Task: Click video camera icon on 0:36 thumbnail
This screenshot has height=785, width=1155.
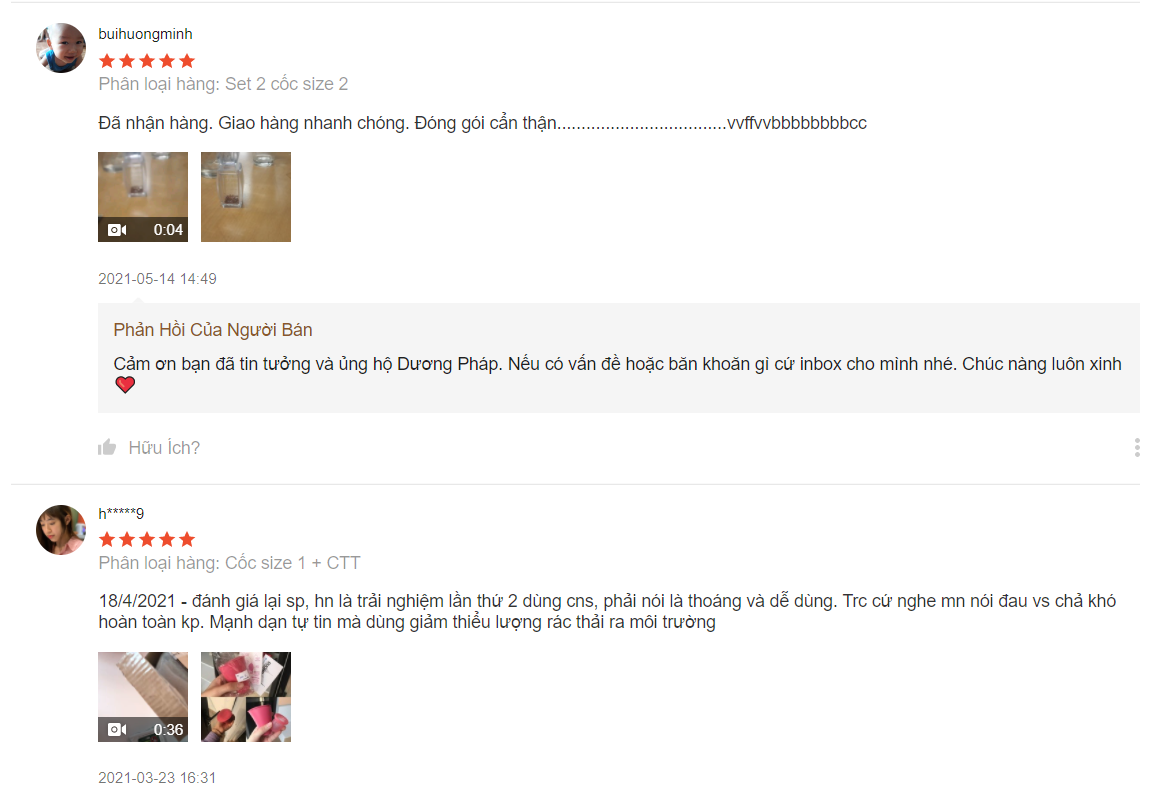Action: (117, 729)
